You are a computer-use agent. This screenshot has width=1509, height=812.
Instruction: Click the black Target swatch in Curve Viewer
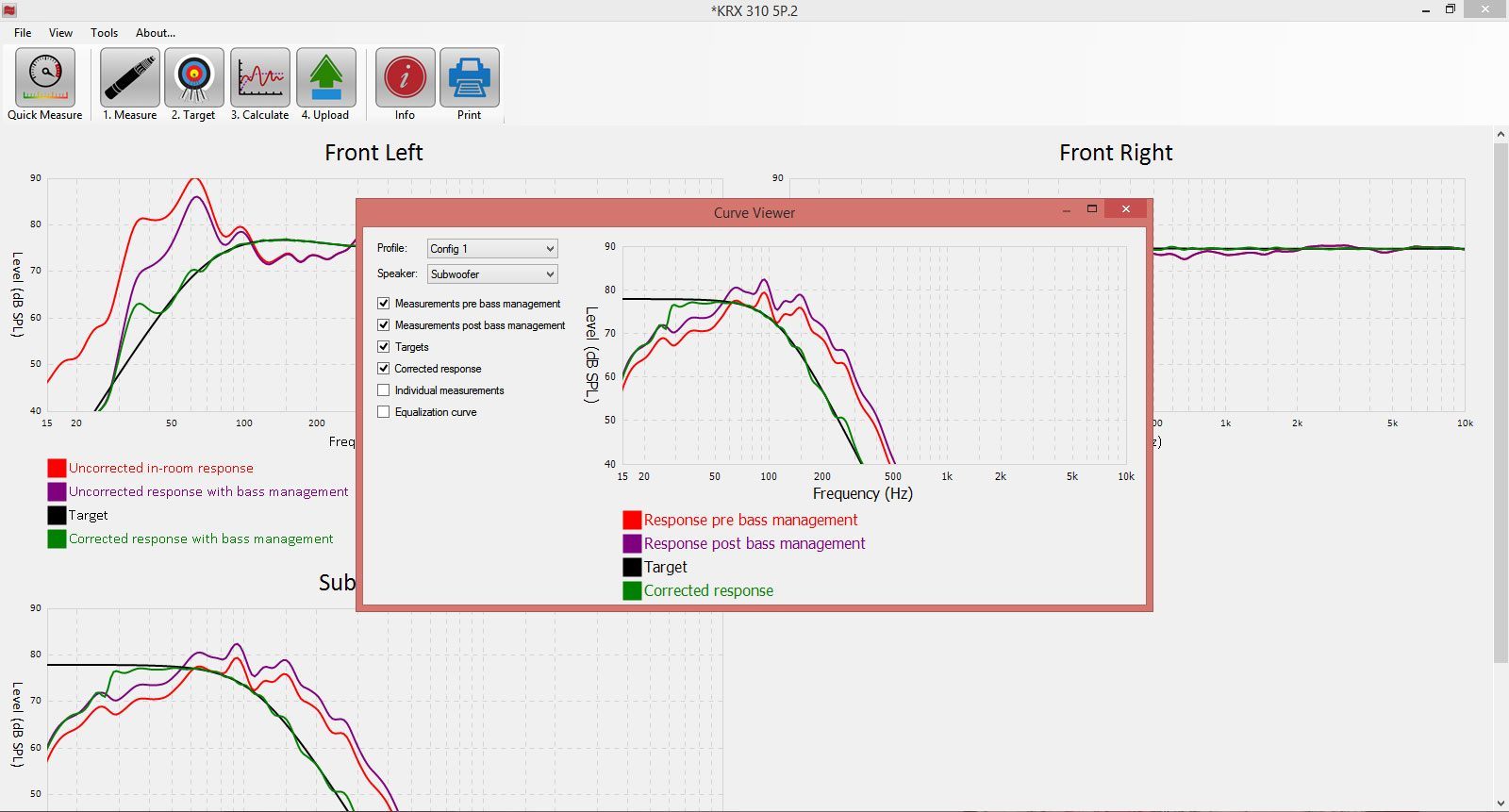click(x=632, y=568)
